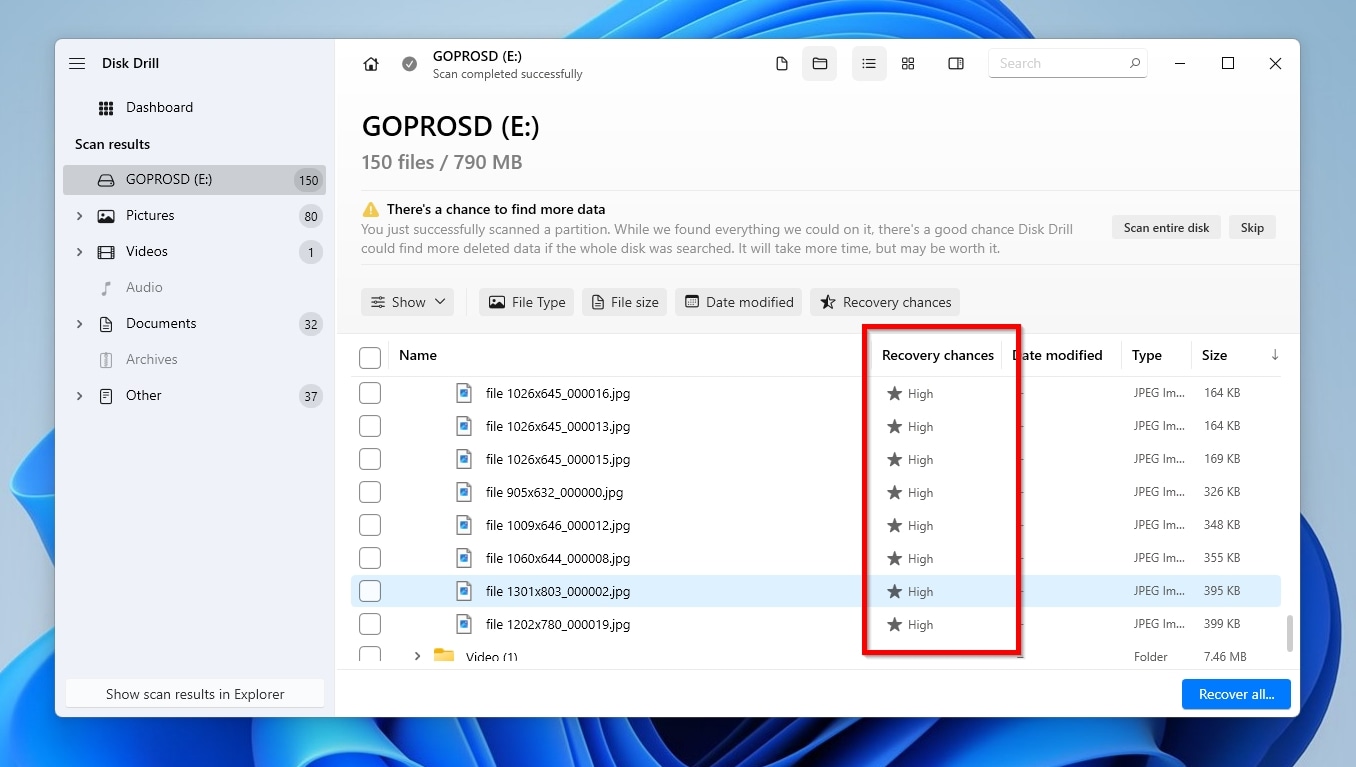Select the grid view layout icon
The height and width of the screenshot is (767, 1356).
[908, 64]
